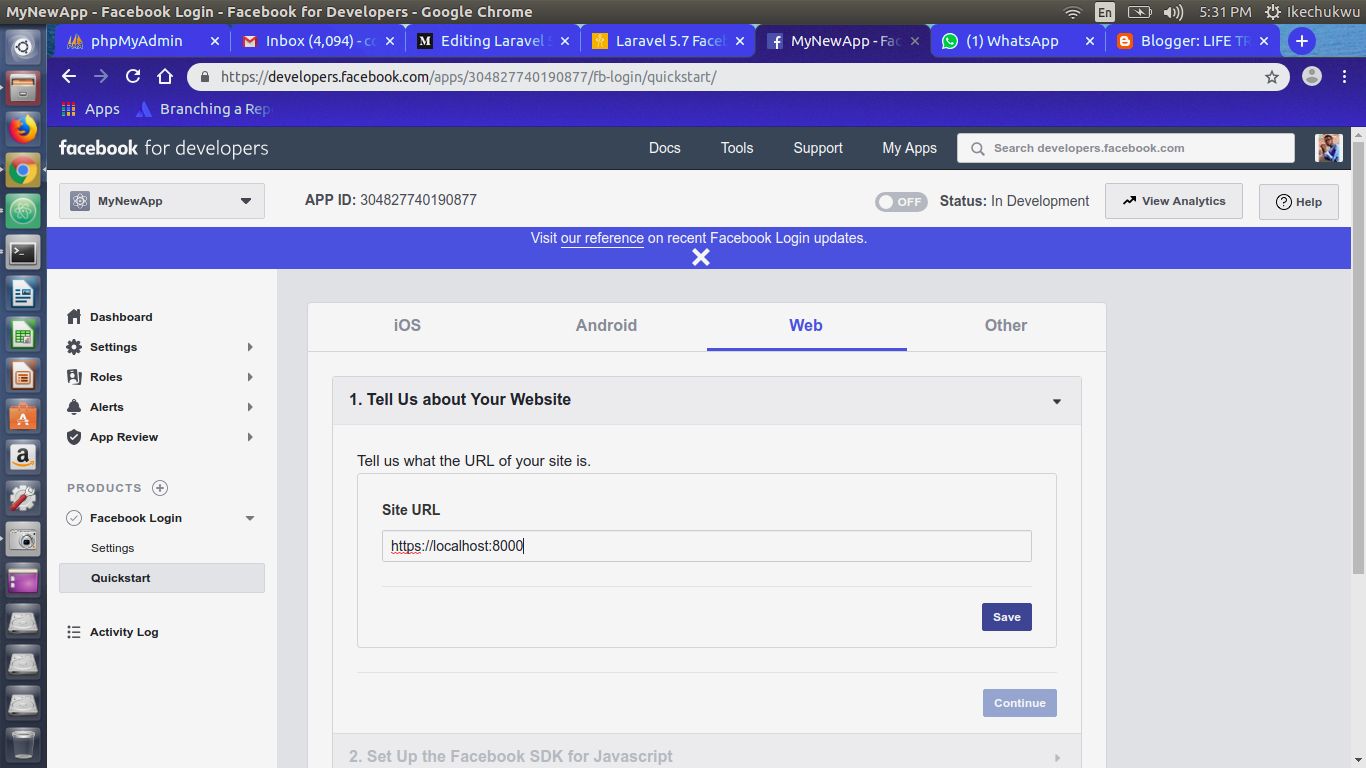Viewport: 1366px width, 768px height.
Task: Open the volume icon in top panel
Action: point(1174,12)
